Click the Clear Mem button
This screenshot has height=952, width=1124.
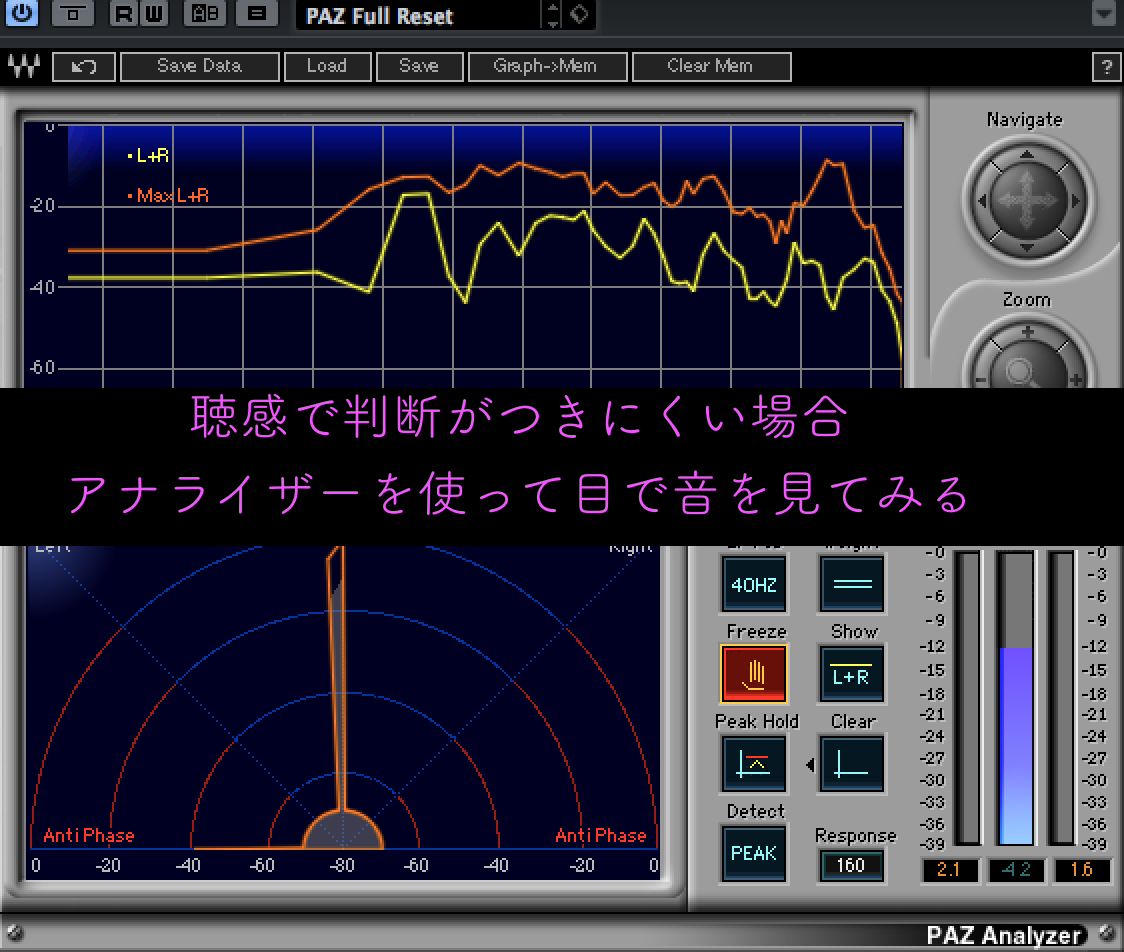coord(711,67)
